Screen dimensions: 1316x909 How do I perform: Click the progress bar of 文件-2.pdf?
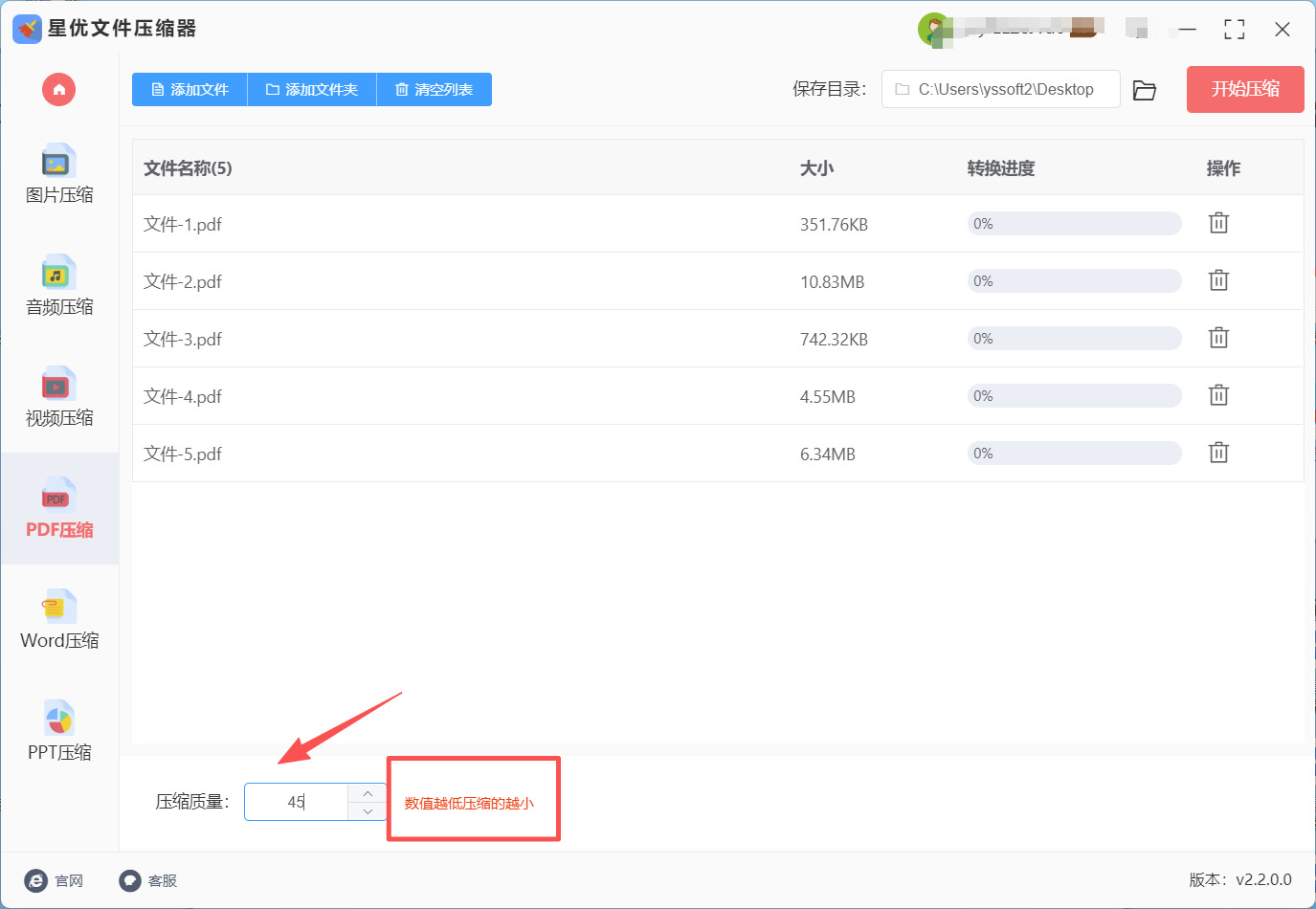(x=1075, y=281)
